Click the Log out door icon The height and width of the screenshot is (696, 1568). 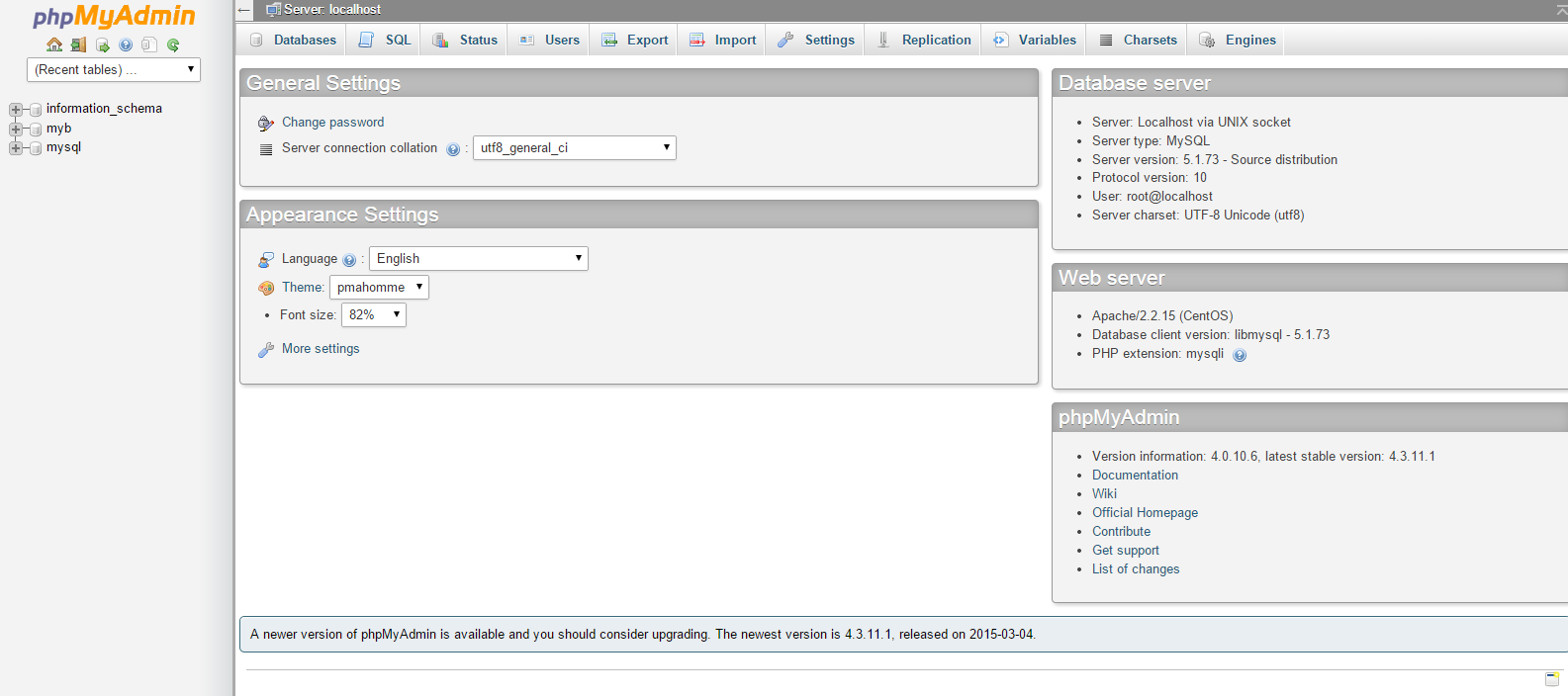(78, 44)
